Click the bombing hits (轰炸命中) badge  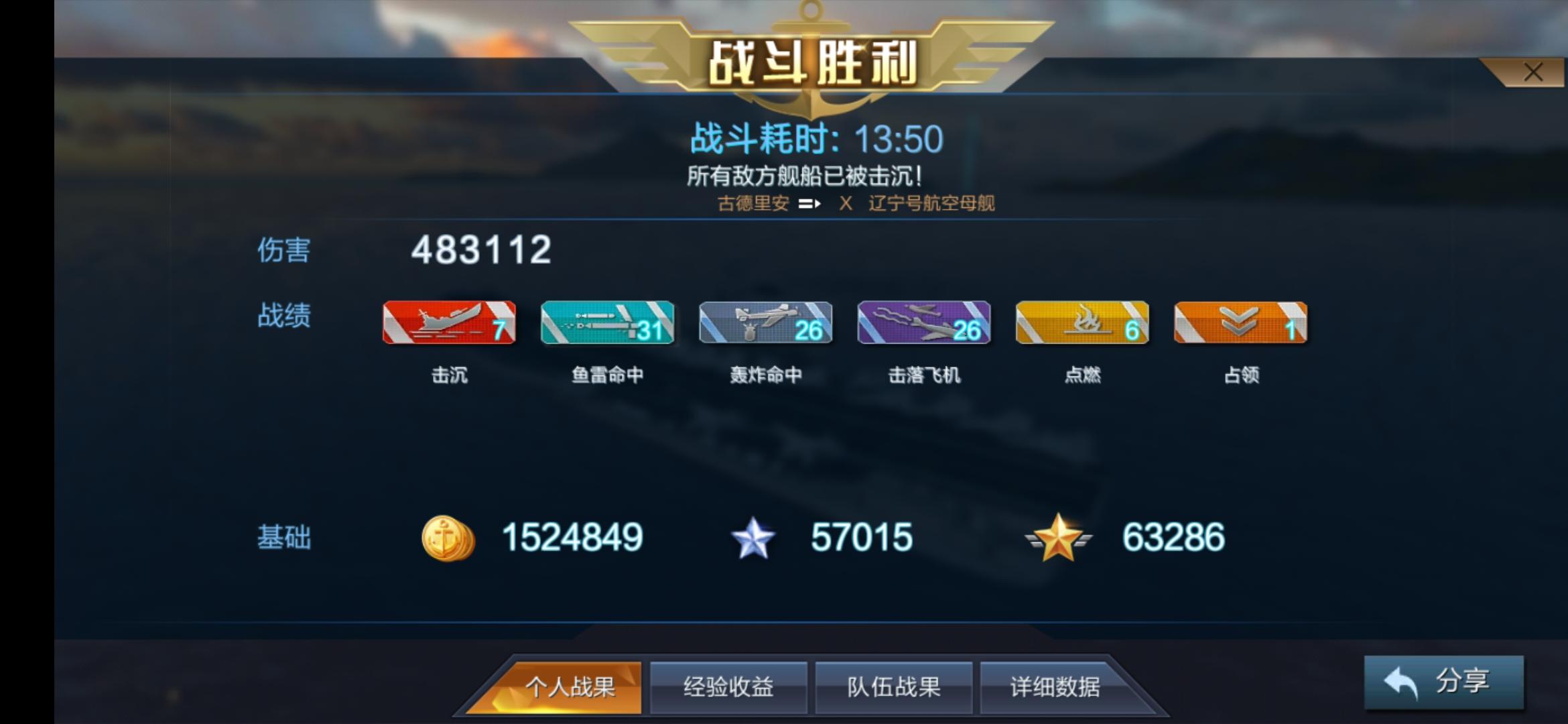click(765, 322)
